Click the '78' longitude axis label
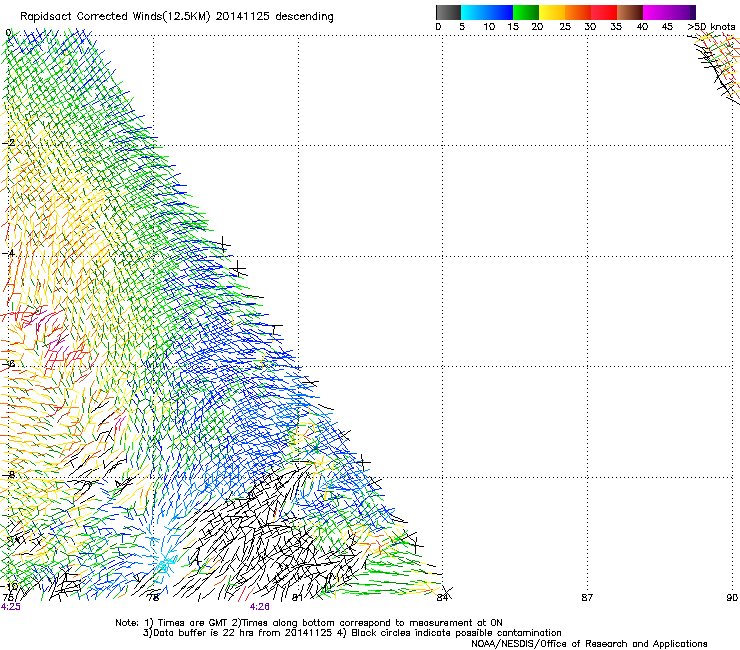The image size is (740, 650). [153, 598]
